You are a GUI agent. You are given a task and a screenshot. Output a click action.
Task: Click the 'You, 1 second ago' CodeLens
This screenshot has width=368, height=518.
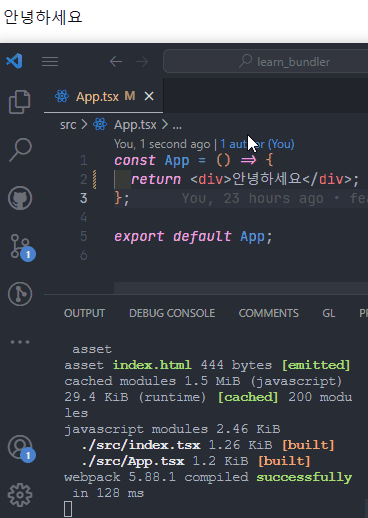[x=162, y=144]
